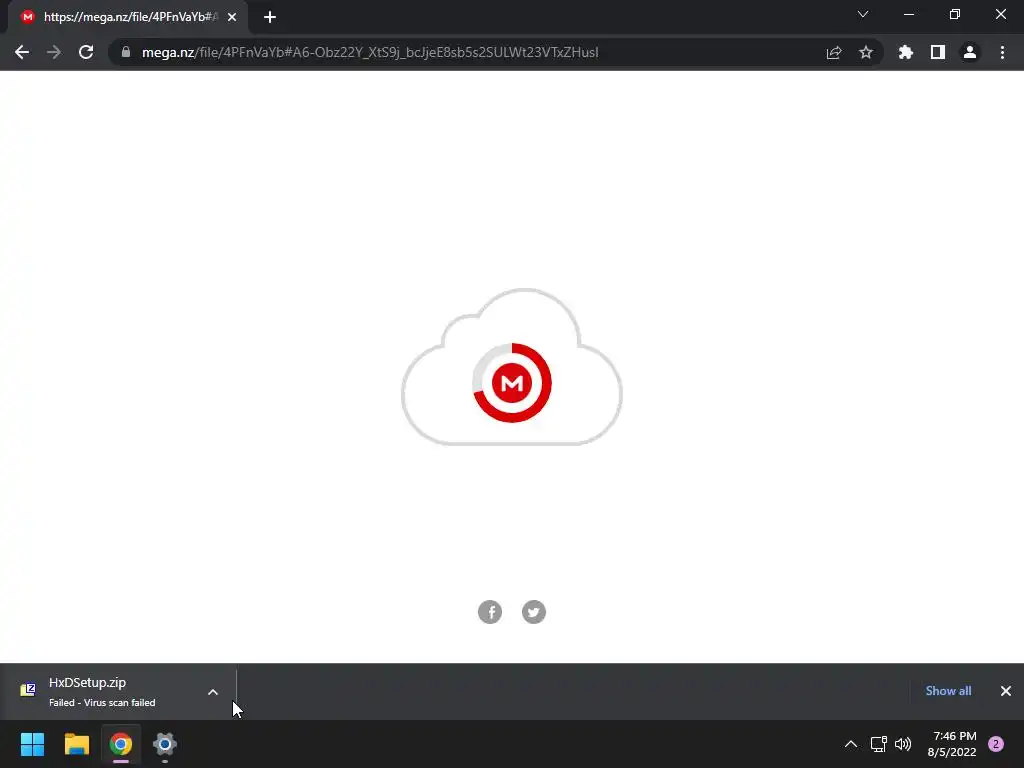Reload the MEGA page
The height and width of the screenshot is (768, 1024).
(86, 52)
